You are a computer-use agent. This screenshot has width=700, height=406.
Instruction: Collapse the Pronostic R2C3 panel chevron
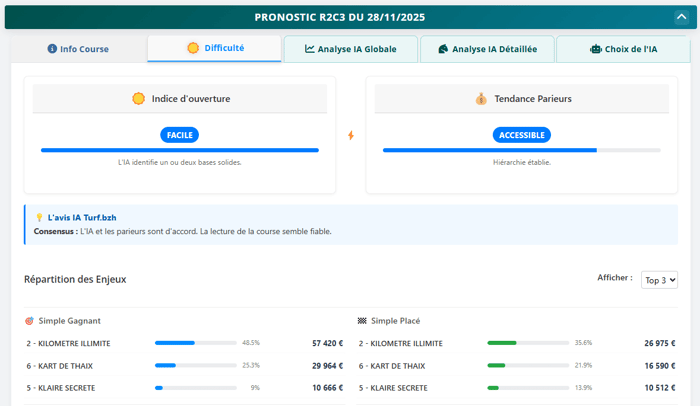681,17
